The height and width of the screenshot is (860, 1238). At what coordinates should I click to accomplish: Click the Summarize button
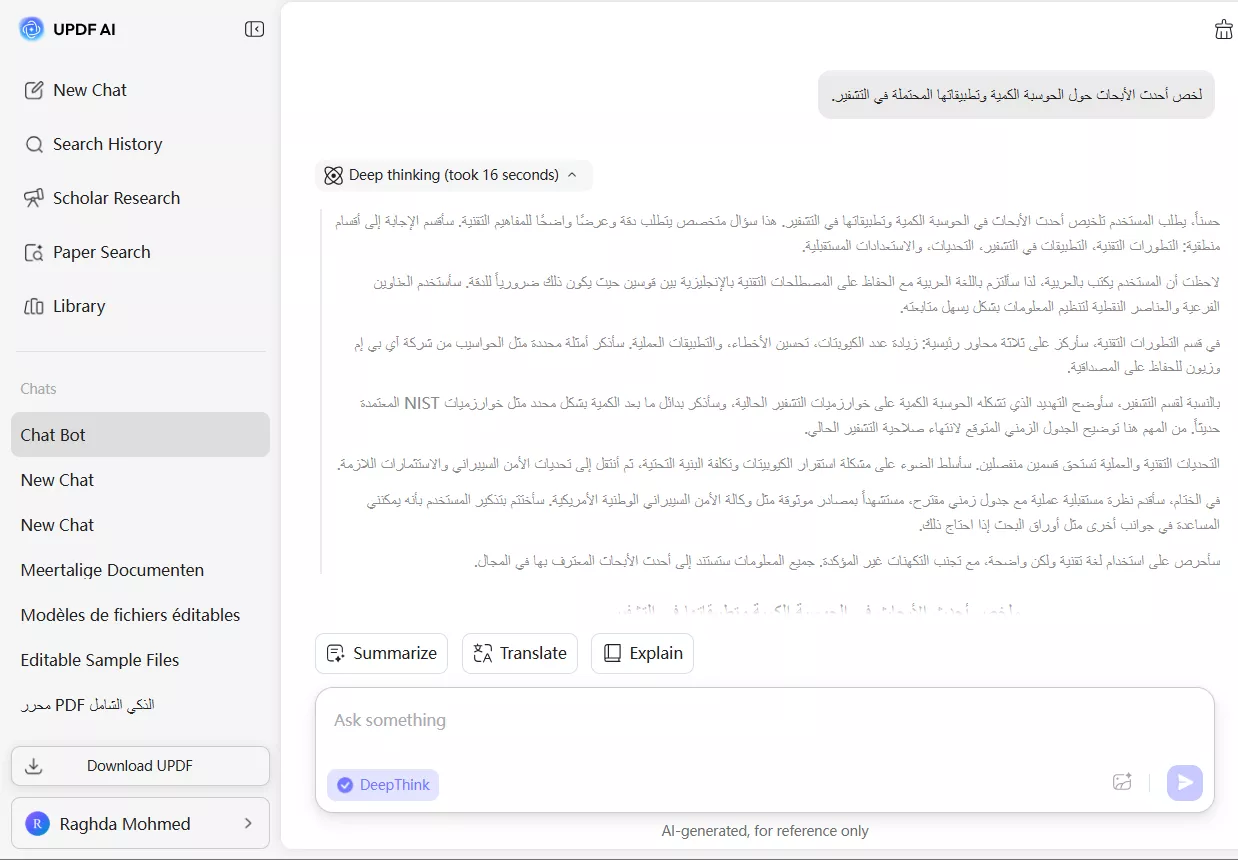[381, 653]
